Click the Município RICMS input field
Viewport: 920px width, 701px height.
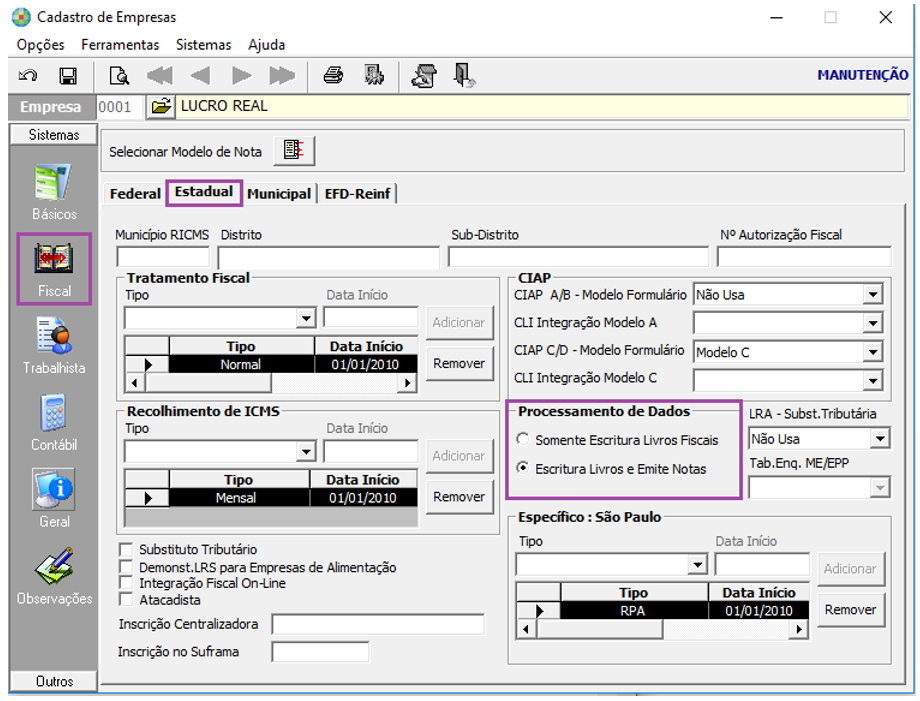coord(163,257)
